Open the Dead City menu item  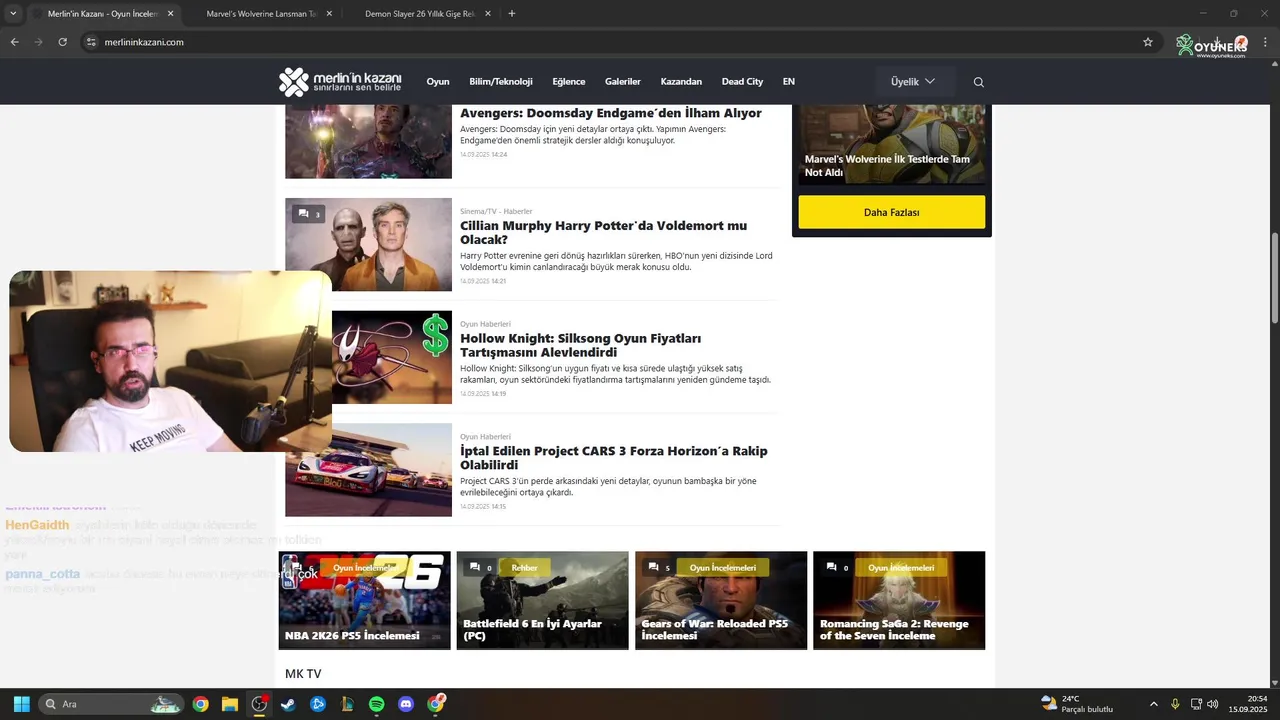click(x=742, y=82)
